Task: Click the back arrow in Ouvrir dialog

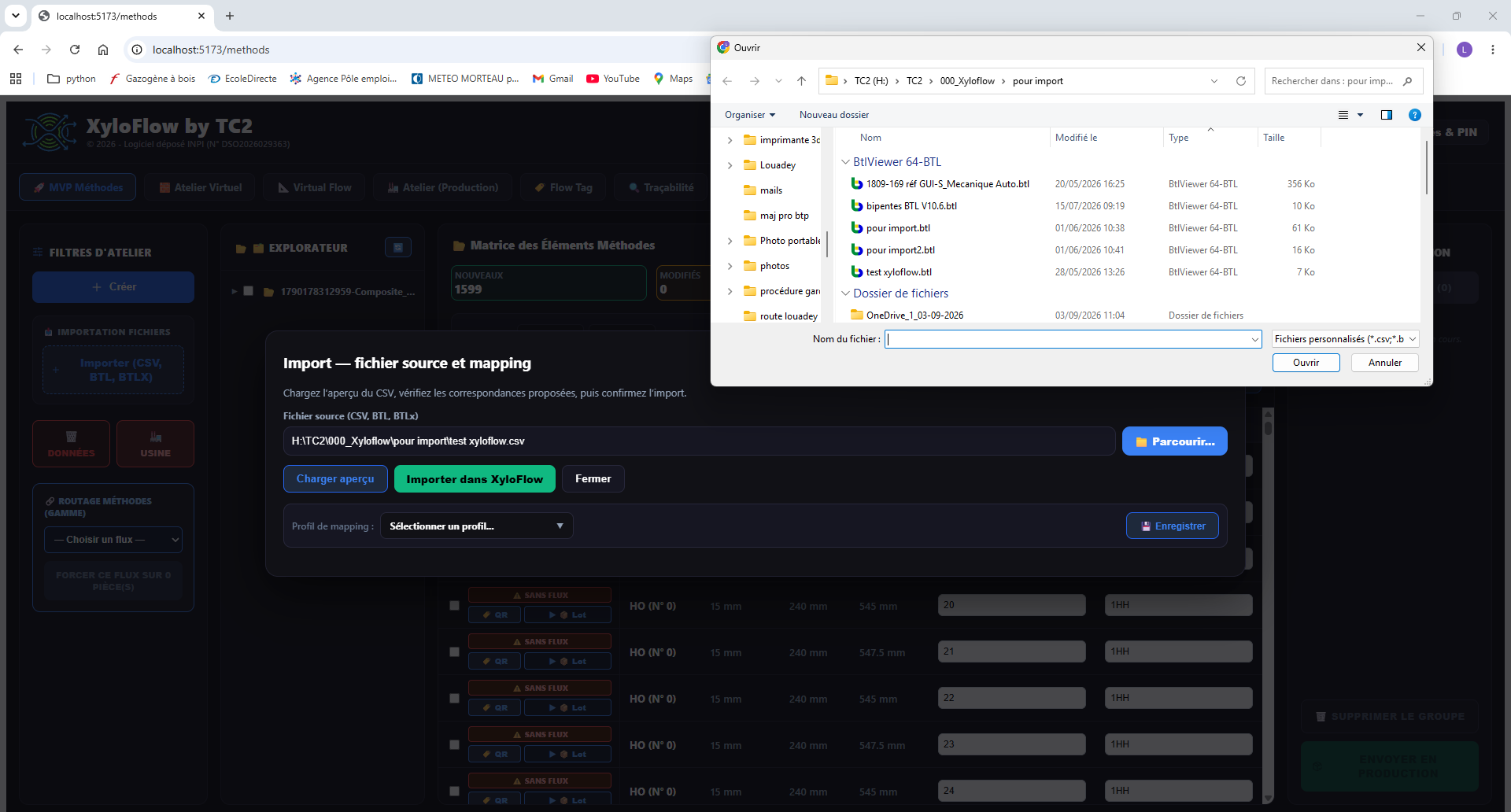Action: coord(728,81)
